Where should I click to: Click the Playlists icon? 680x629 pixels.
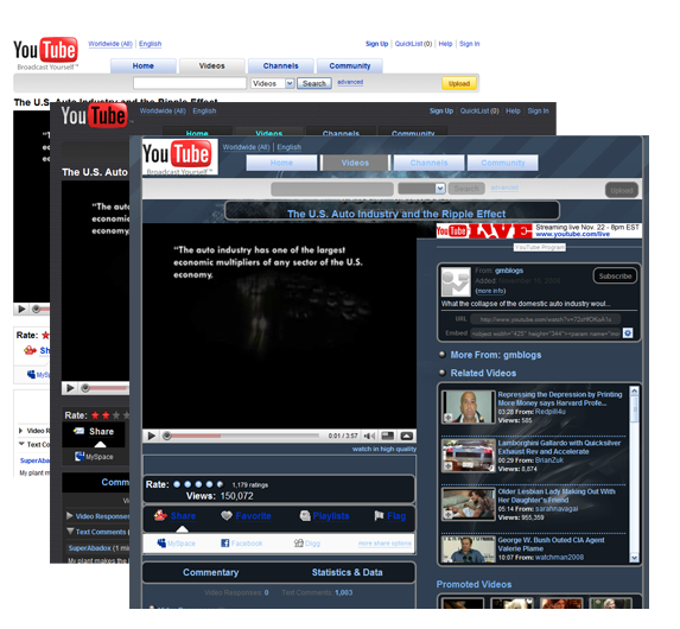tap(305, 515)
